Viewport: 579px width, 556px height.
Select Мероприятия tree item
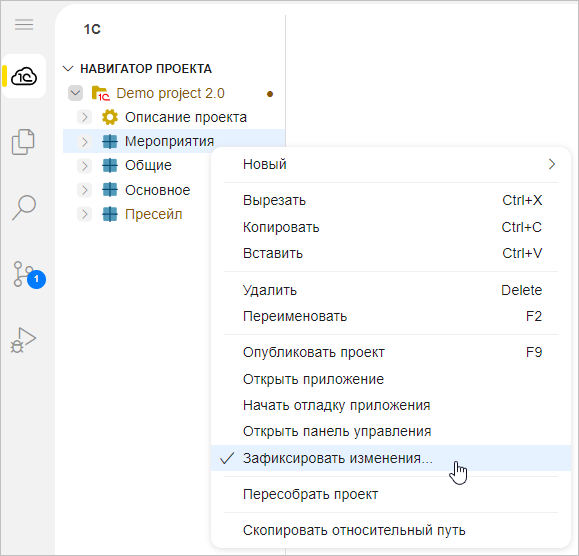pos(174,141)
